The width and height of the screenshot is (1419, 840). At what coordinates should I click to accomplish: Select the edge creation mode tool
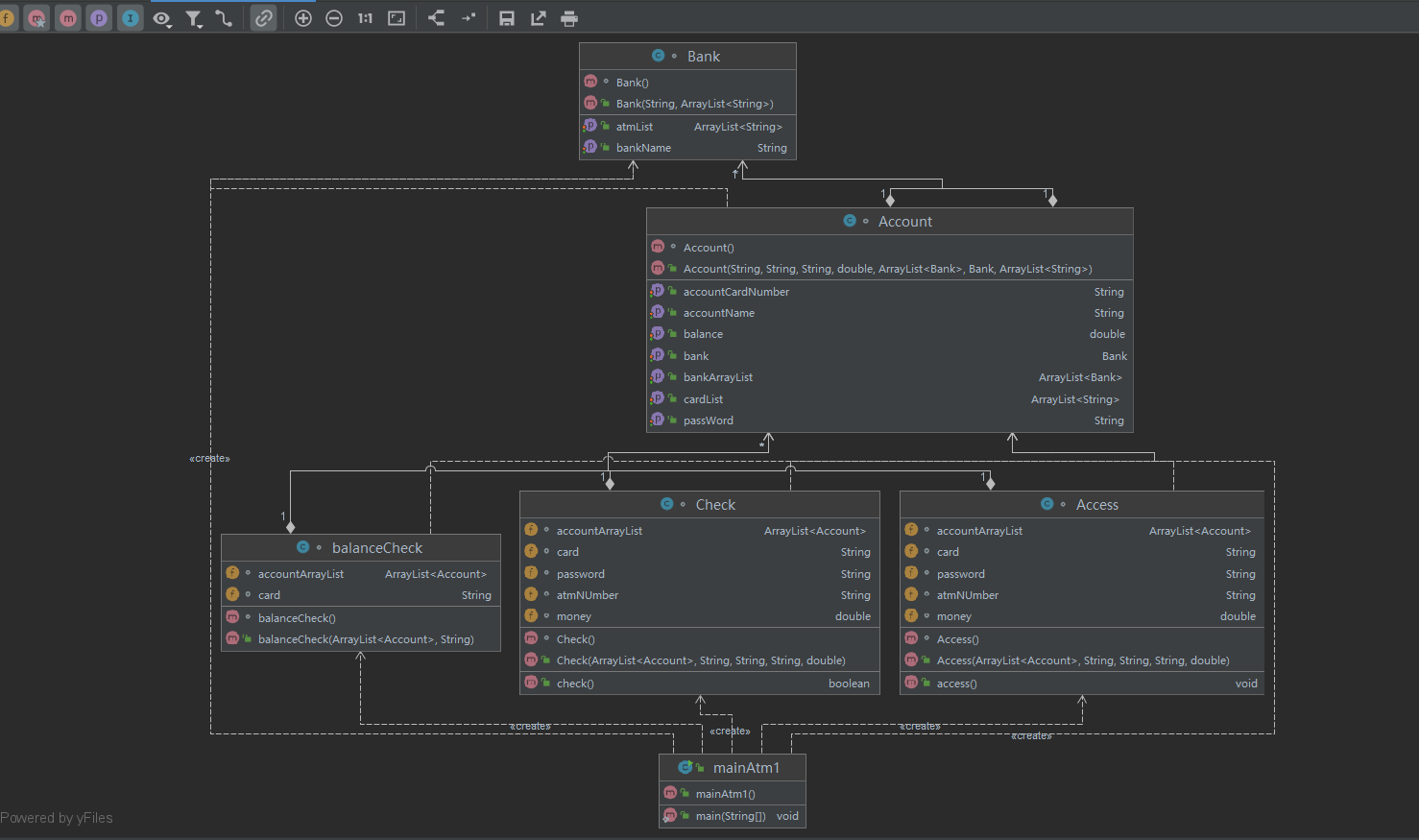(225, 18)
